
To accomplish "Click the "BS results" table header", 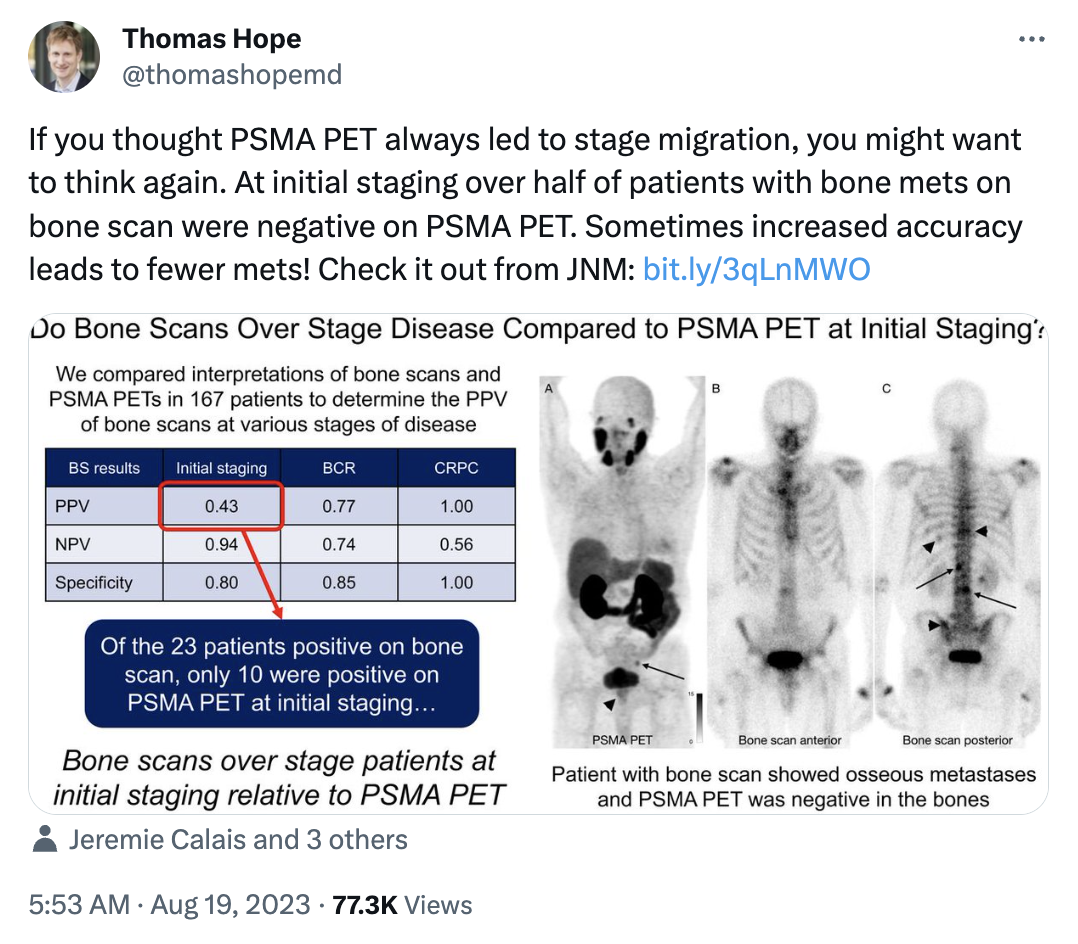I will pyautogui.click(x=104, y=467).
